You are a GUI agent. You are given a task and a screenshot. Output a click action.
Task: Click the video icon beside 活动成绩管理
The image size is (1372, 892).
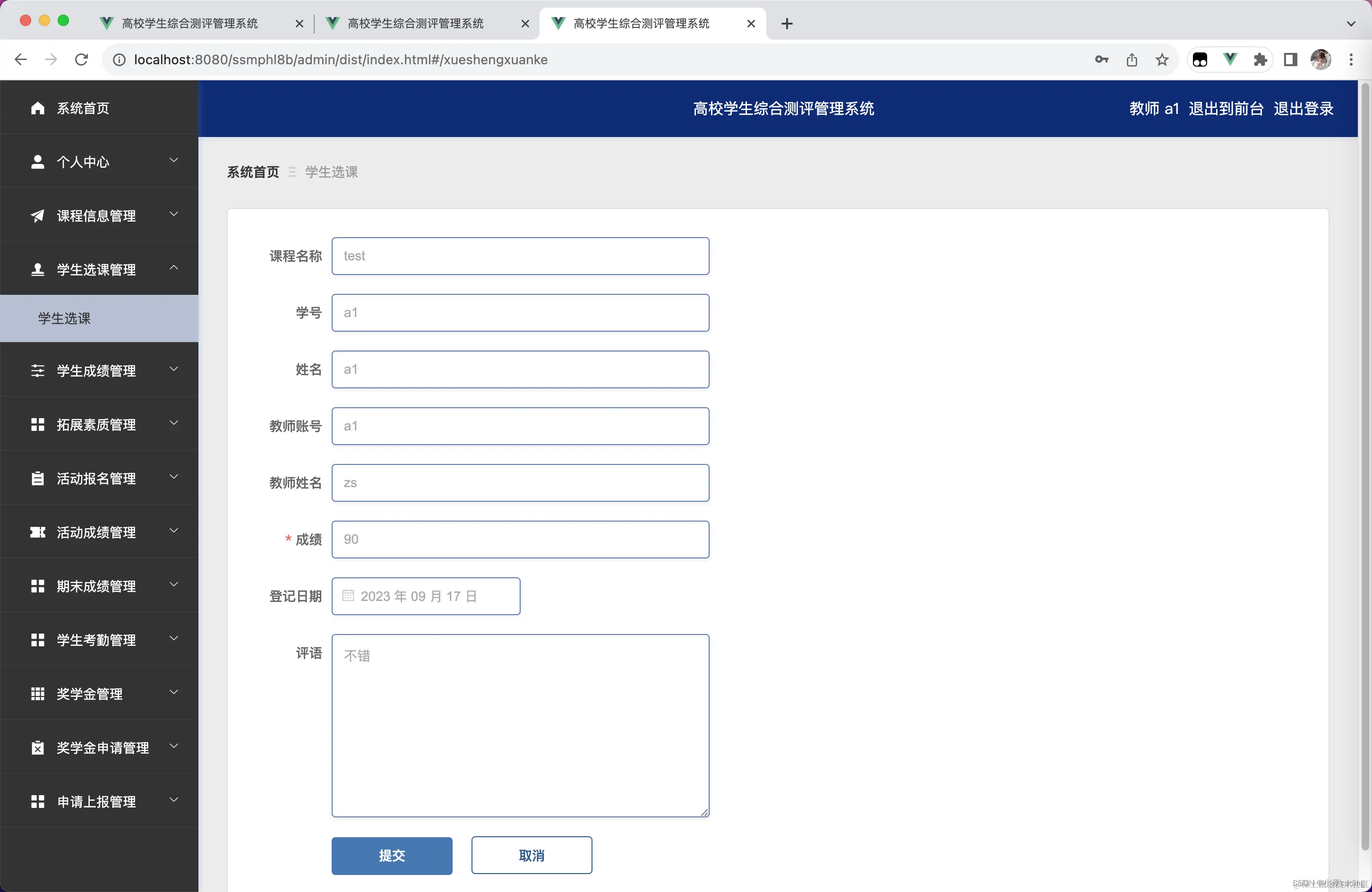click(38, 532)
